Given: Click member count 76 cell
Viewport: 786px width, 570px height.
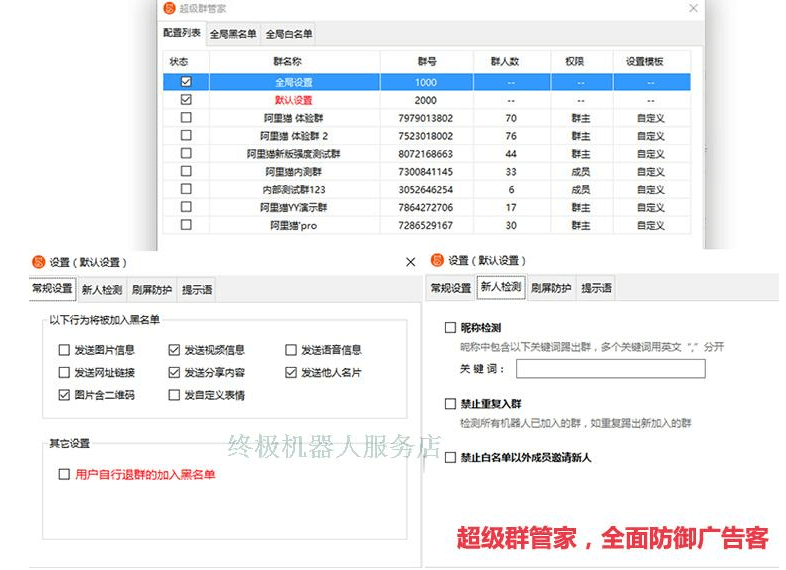Looking at the screenshot, I should tap(511, 136).
